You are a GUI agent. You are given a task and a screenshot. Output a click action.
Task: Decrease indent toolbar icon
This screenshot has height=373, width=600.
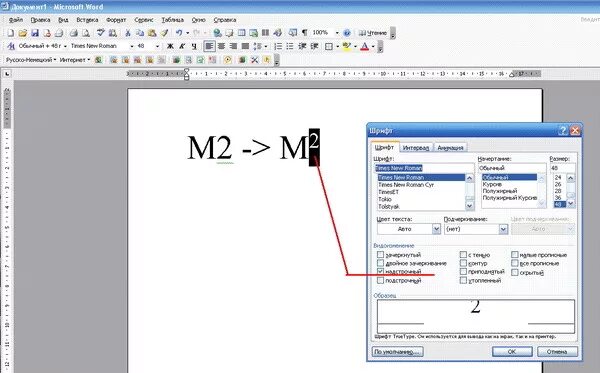coord(302,46)
